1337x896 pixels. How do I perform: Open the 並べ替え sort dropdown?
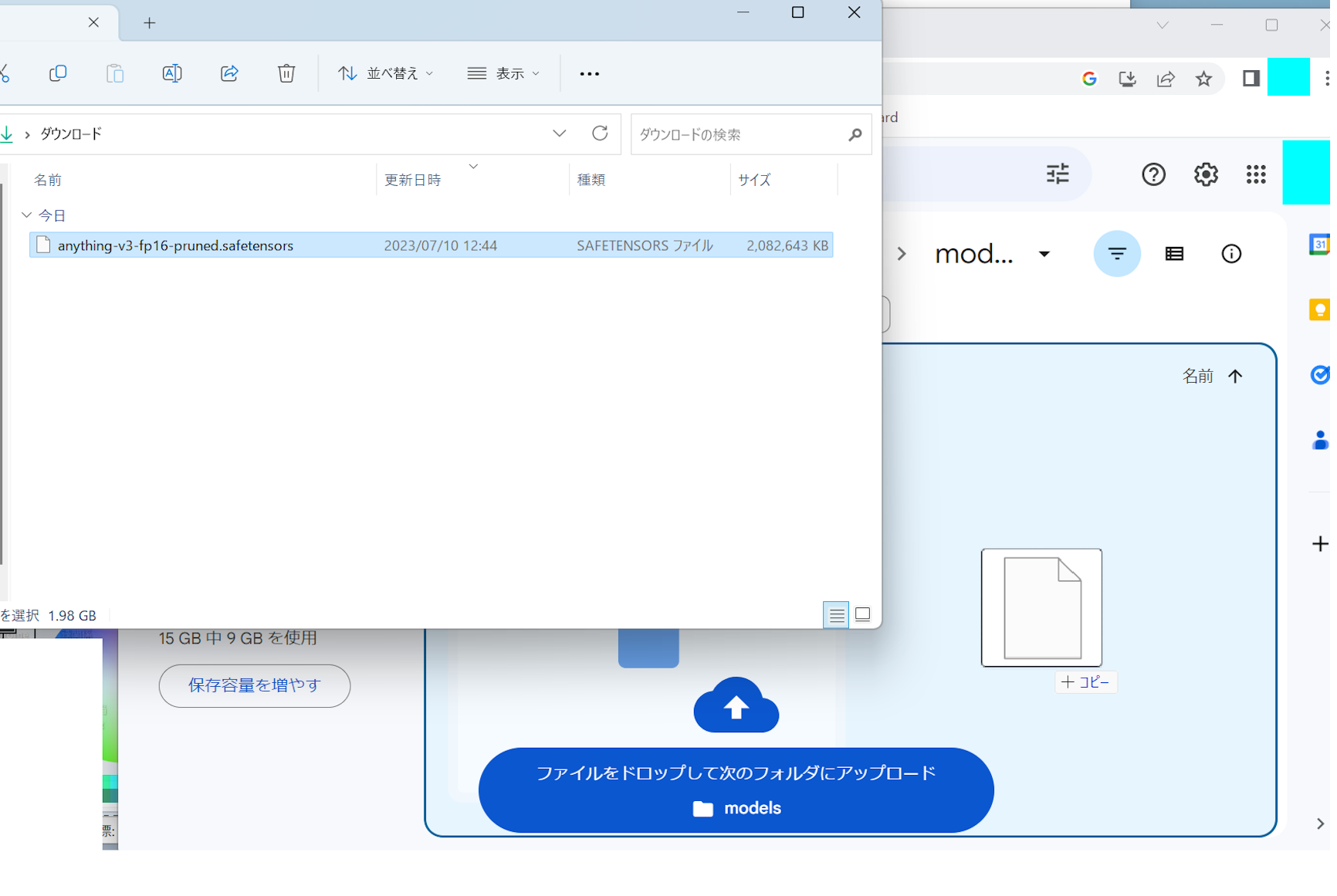pyautogui.click(x=384, y=73)
